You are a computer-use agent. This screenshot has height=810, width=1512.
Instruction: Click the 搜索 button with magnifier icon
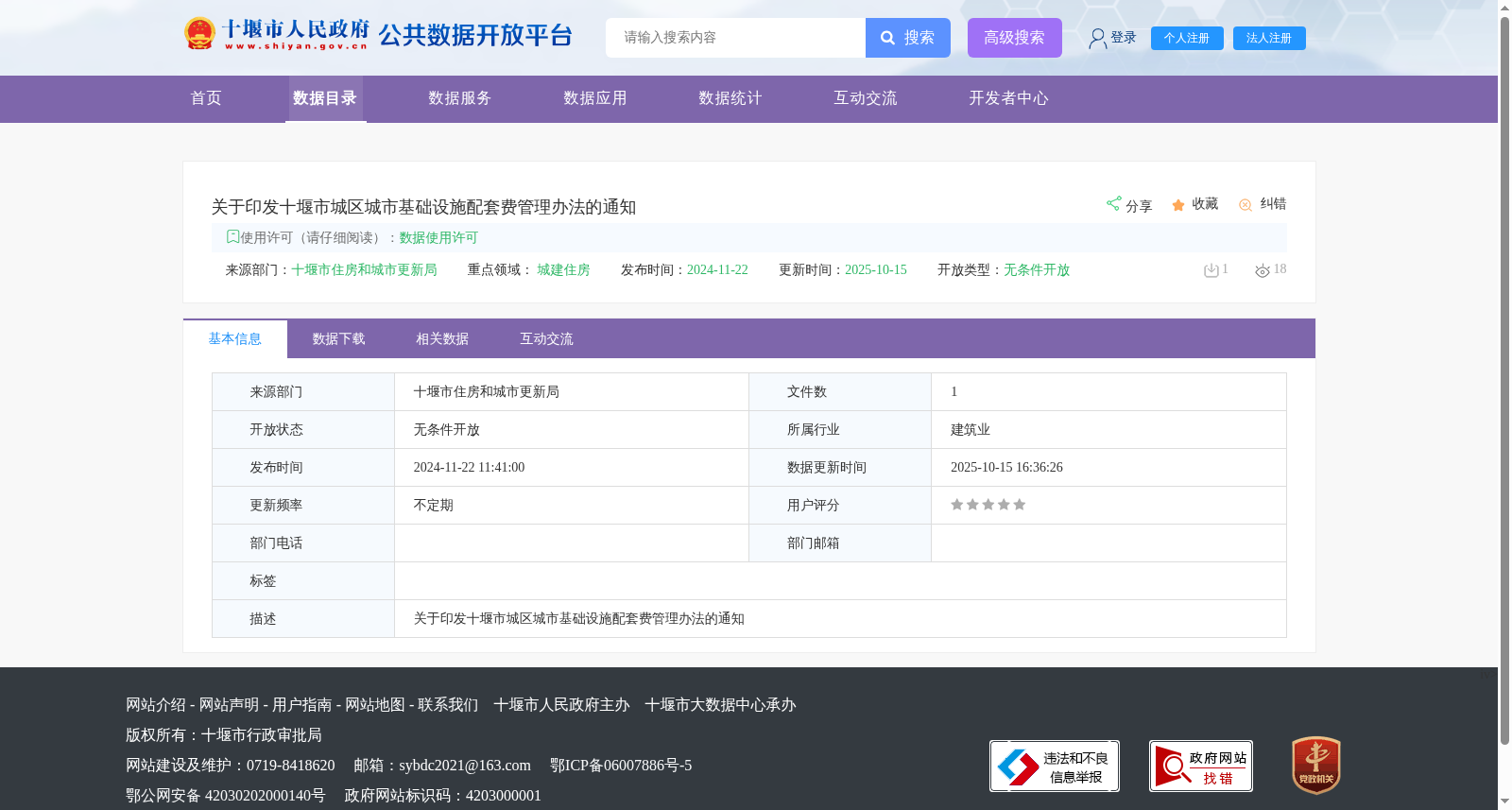tap(908, 38)
